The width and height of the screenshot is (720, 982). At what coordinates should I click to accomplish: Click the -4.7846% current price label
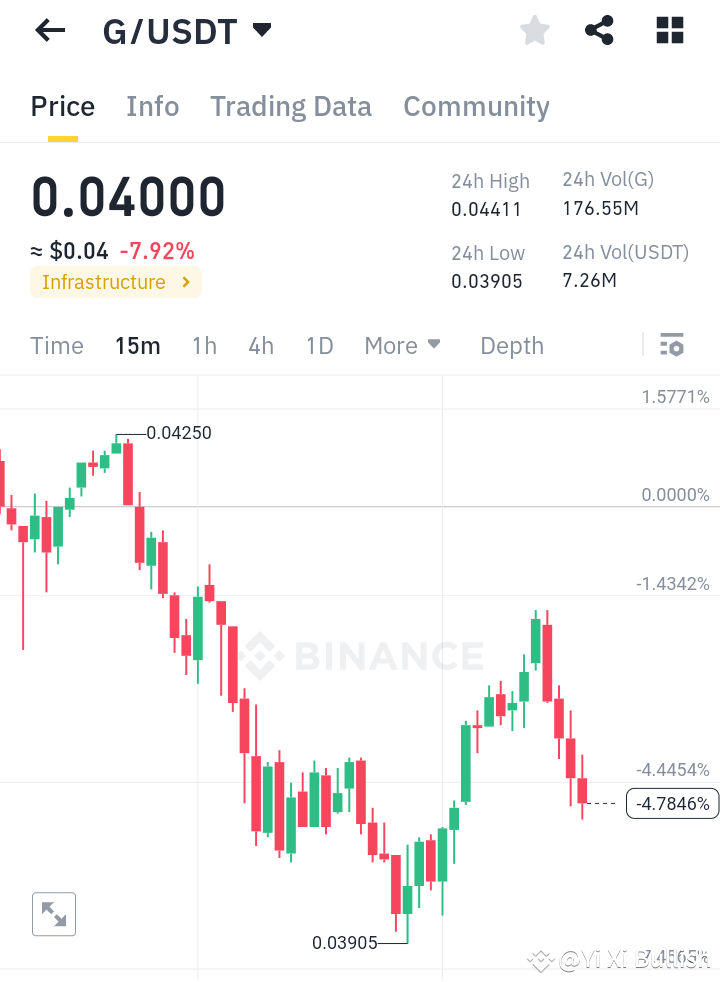coord(672,804)
